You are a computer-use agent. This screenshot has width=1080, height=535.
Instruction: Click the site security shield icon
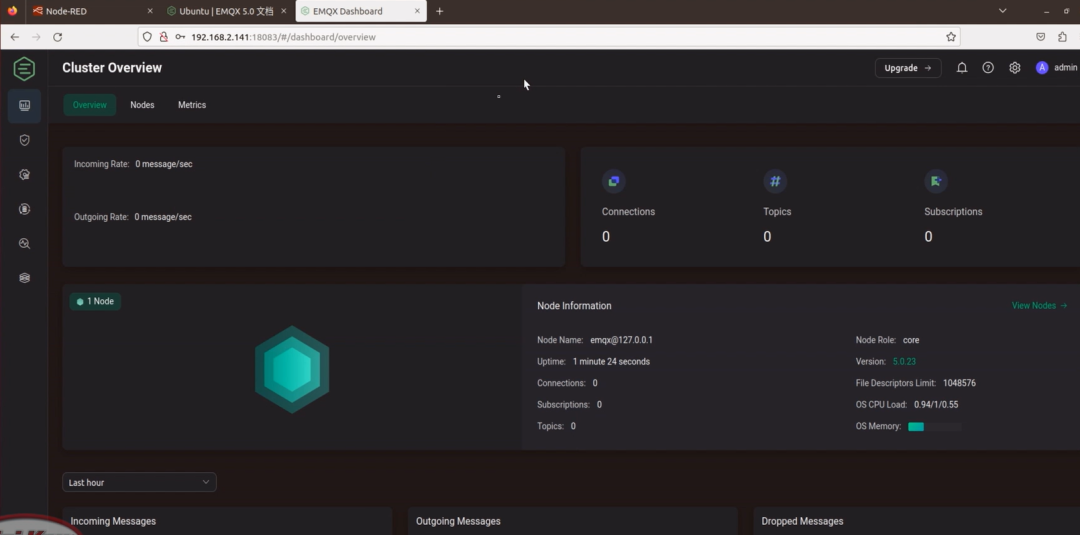click(x=147, y=37)
